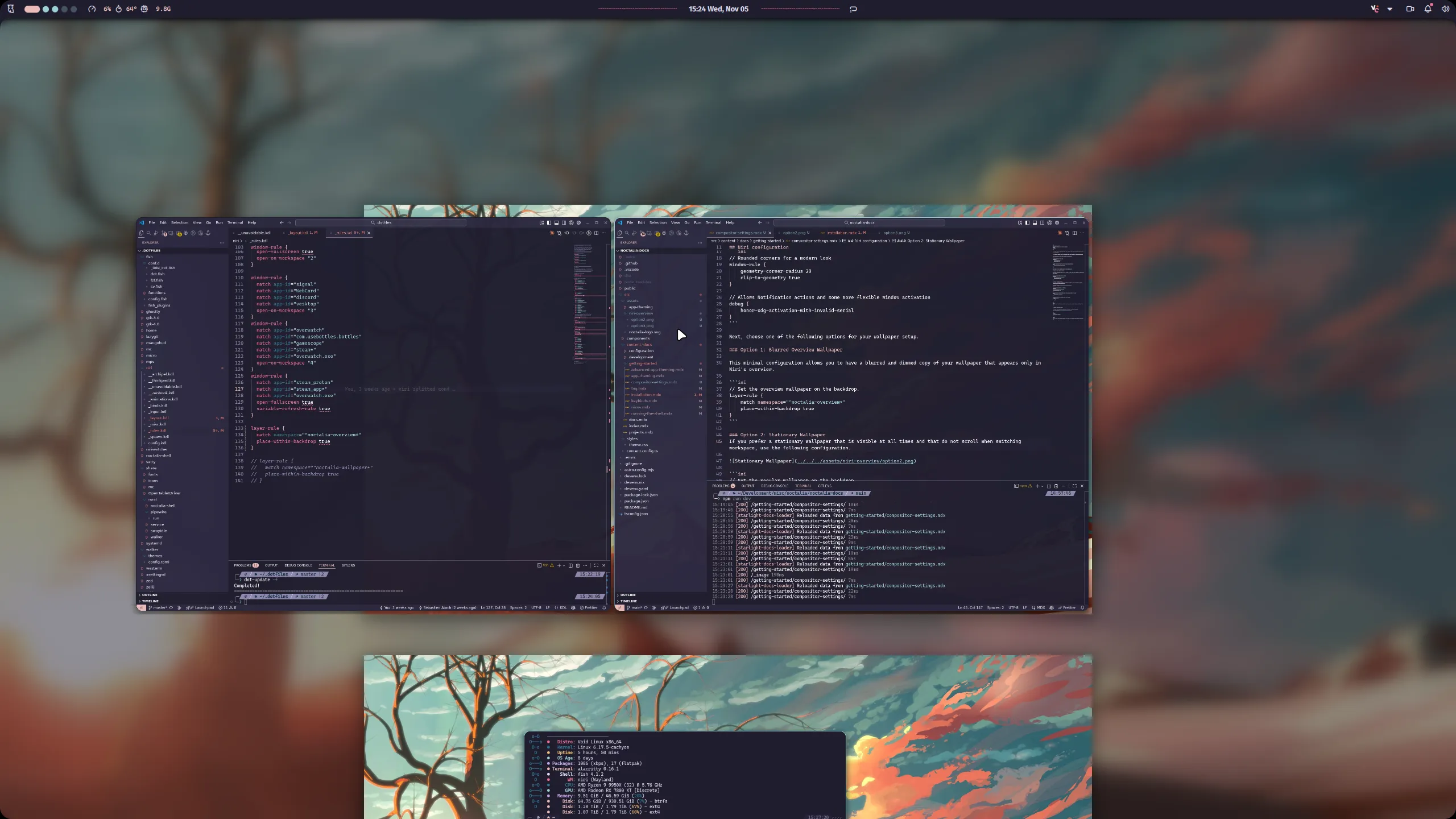Click the kill terminal trash icon in dotfiles panel

coord(578,565)
